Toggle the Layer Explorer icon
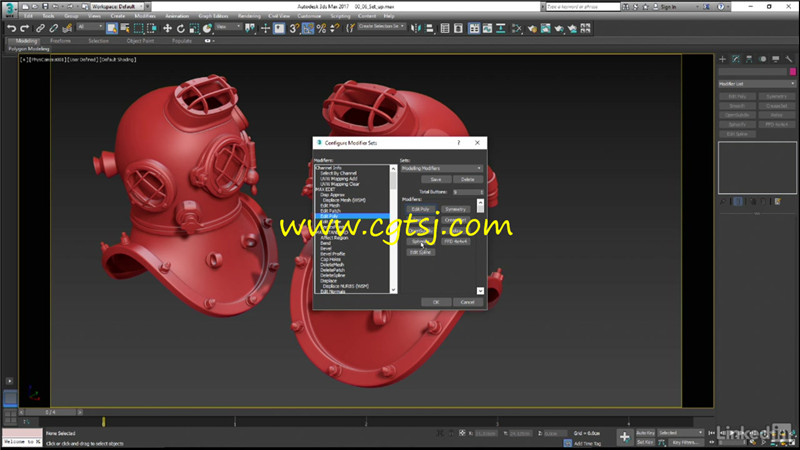800x450 pixels. pyautogui.click(x=458, y=29)
